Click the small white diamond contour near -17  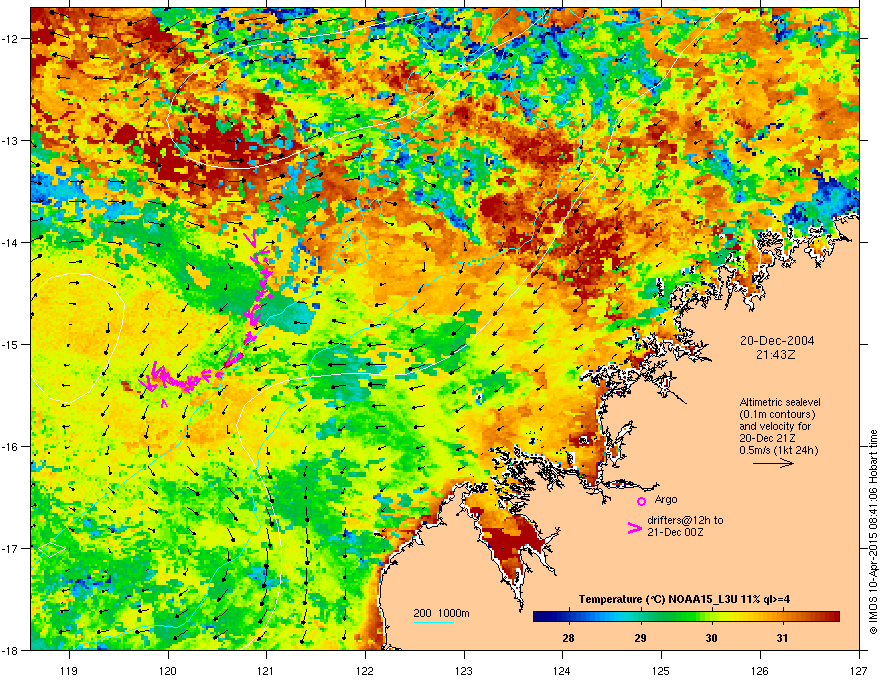point(52,549)
